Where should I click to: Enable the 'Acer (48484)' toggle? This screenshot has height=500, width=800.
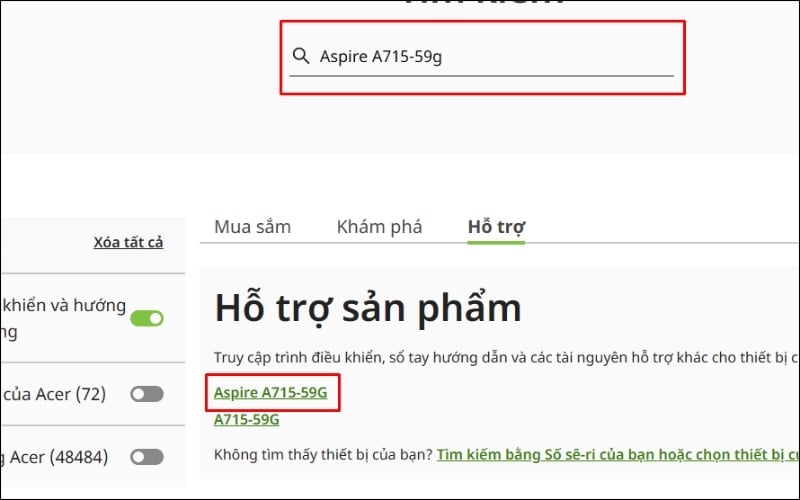click(147, 457)
